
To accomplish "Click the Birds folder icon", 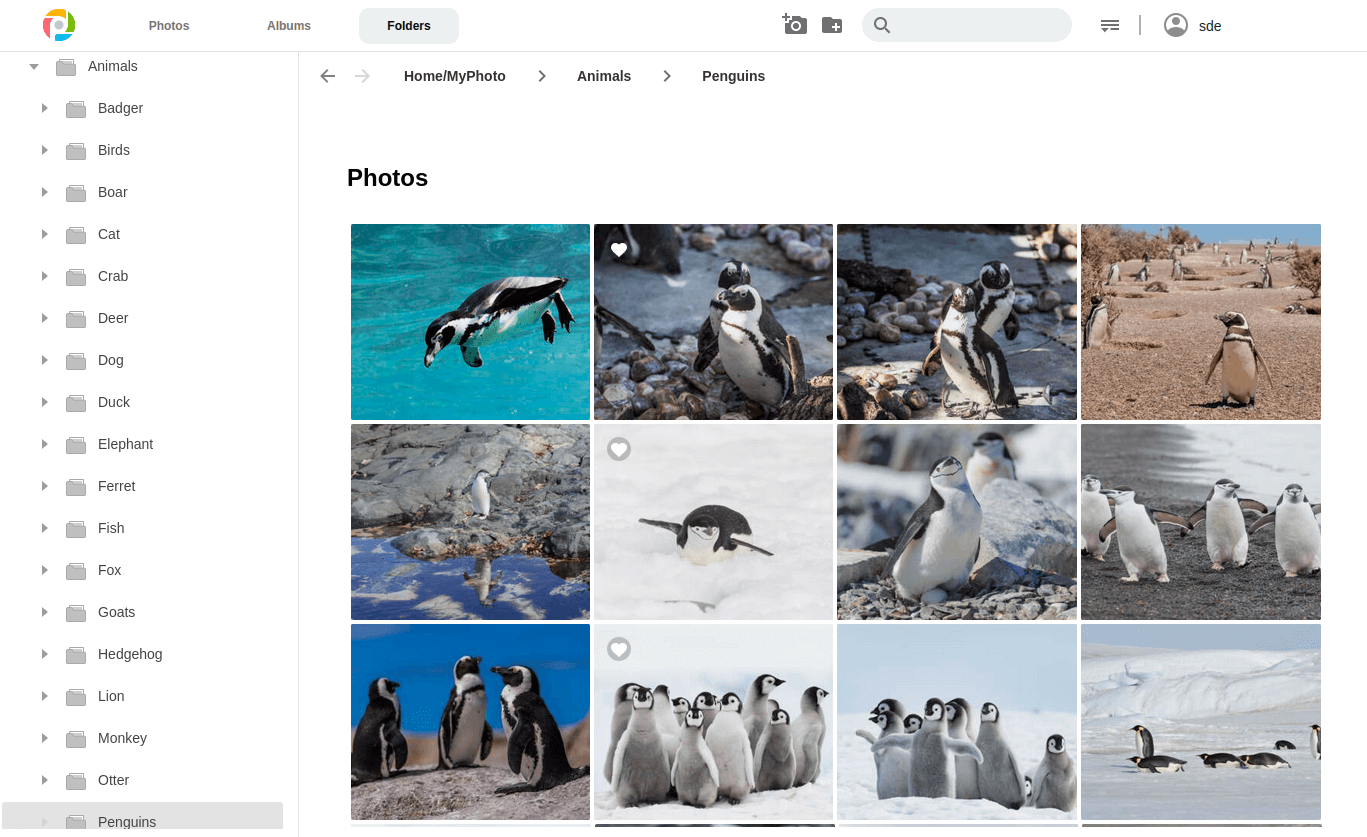I will point(76,151).
